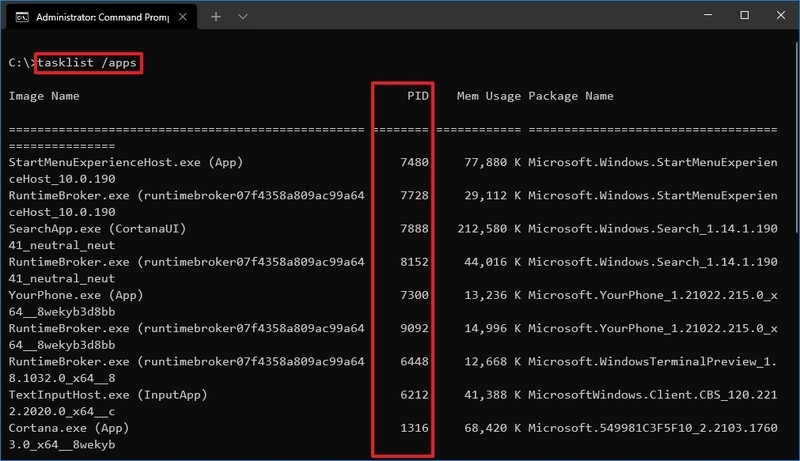Viewport: 800px width, 461px height.
Task: Click PID value 6212
Action: coord(414,394)
